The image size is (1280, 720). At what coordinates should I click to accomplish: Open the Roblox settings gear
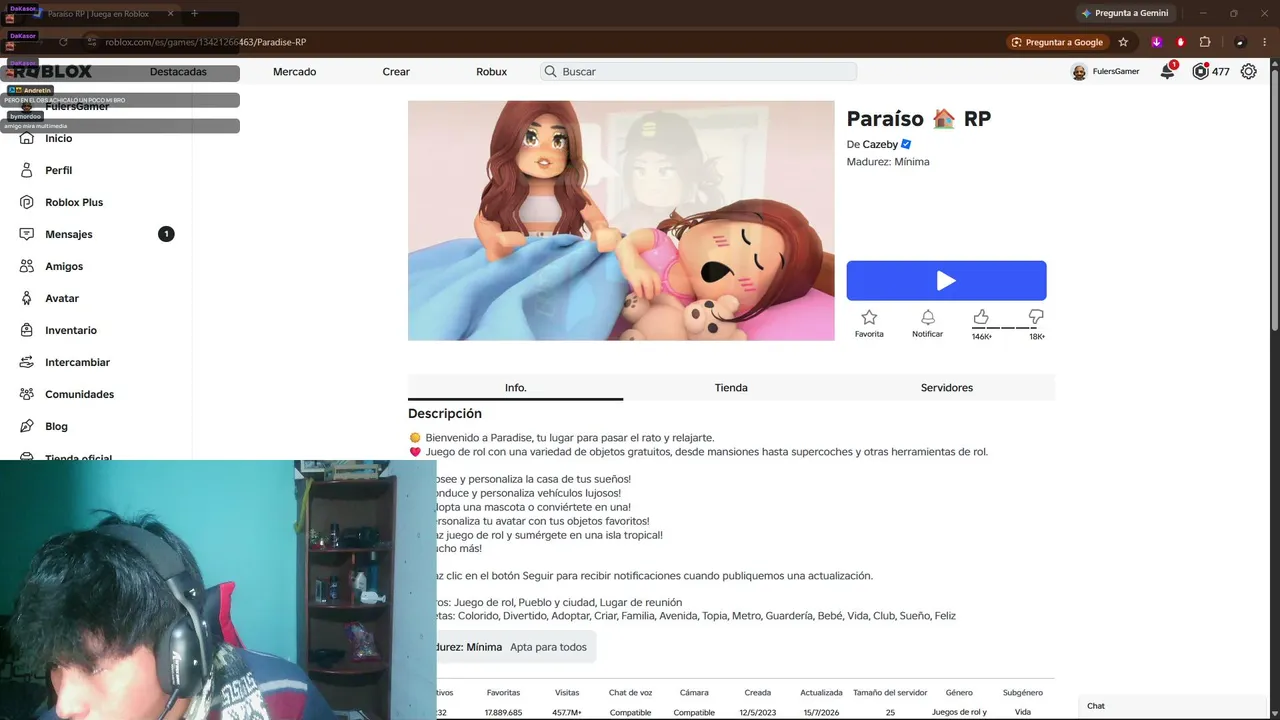click(x=1248, y=72)
